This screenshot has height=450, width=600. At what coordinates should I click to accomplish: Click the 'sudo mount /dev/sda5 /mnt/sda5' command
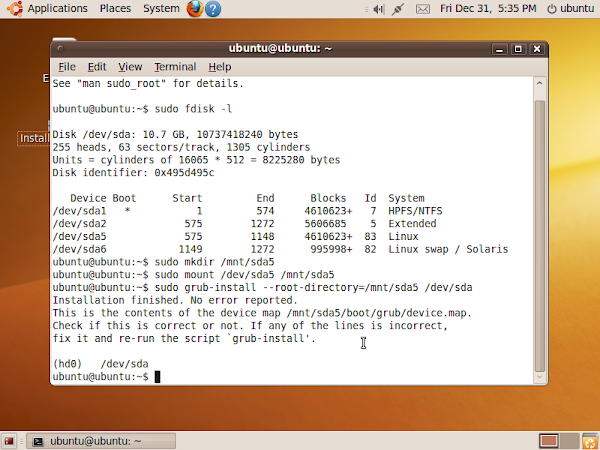(x=244, y=275)
